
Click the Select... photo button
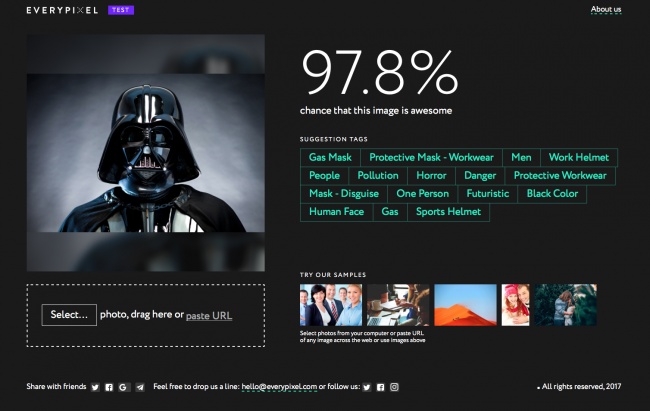[69, 315]
